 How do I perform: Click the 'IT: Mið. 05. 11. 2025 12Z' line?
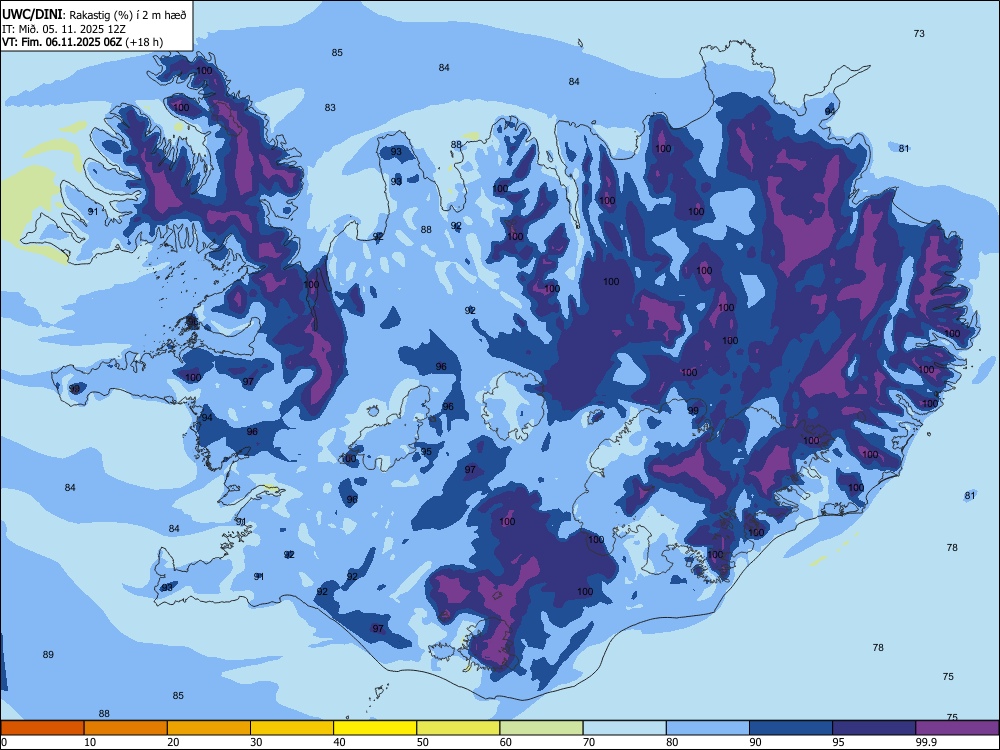64,29
